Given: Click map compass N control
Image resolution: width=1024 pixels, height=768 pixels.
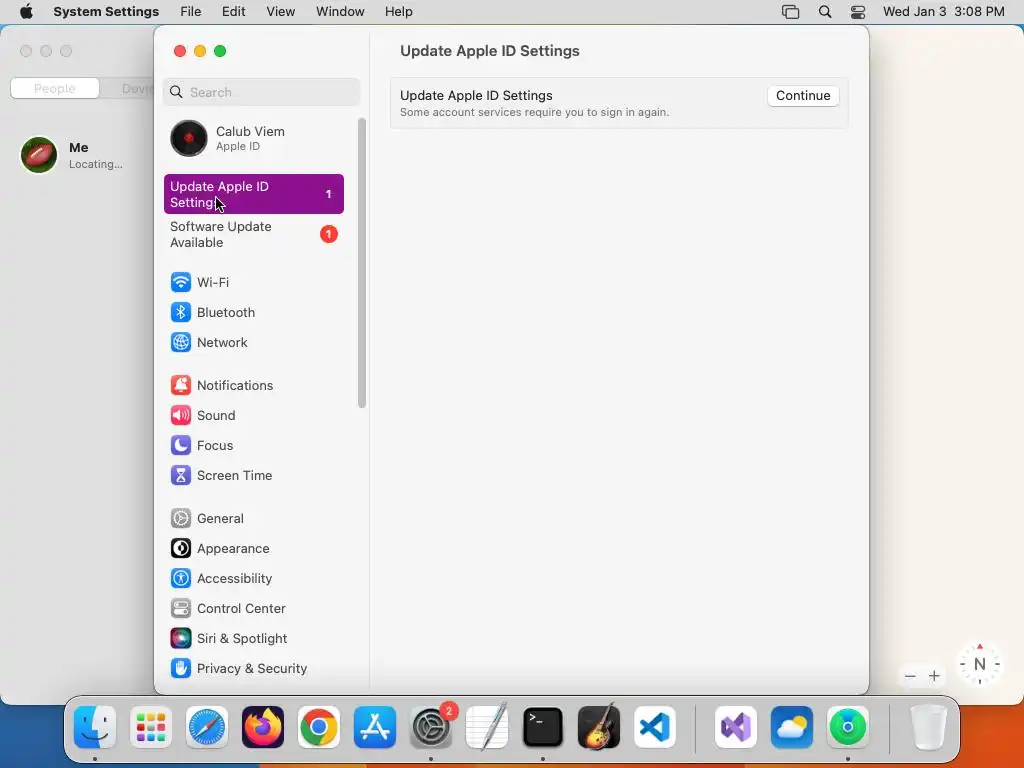Looking at the screenshot, I should pos(980,664).
